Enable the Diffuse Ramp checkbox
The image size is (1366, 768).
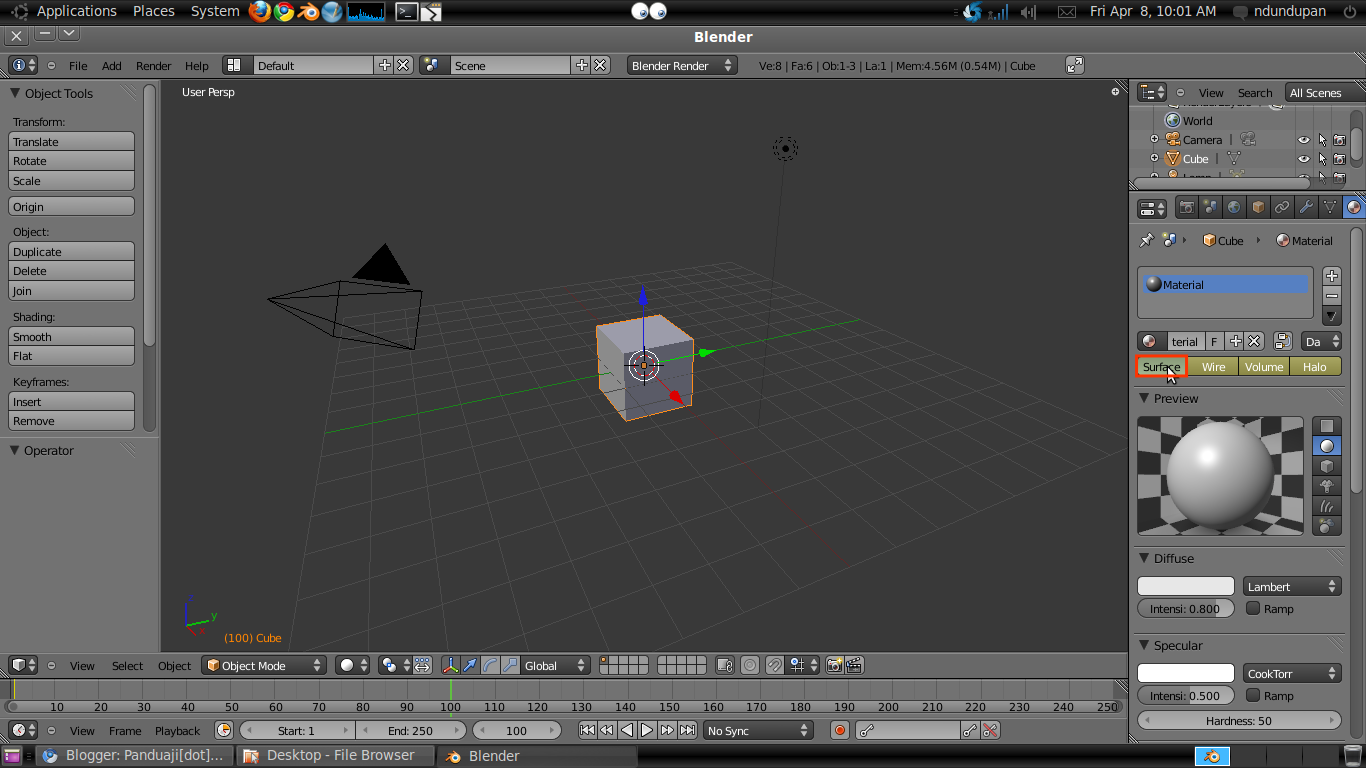click(x=1253, y=608)
